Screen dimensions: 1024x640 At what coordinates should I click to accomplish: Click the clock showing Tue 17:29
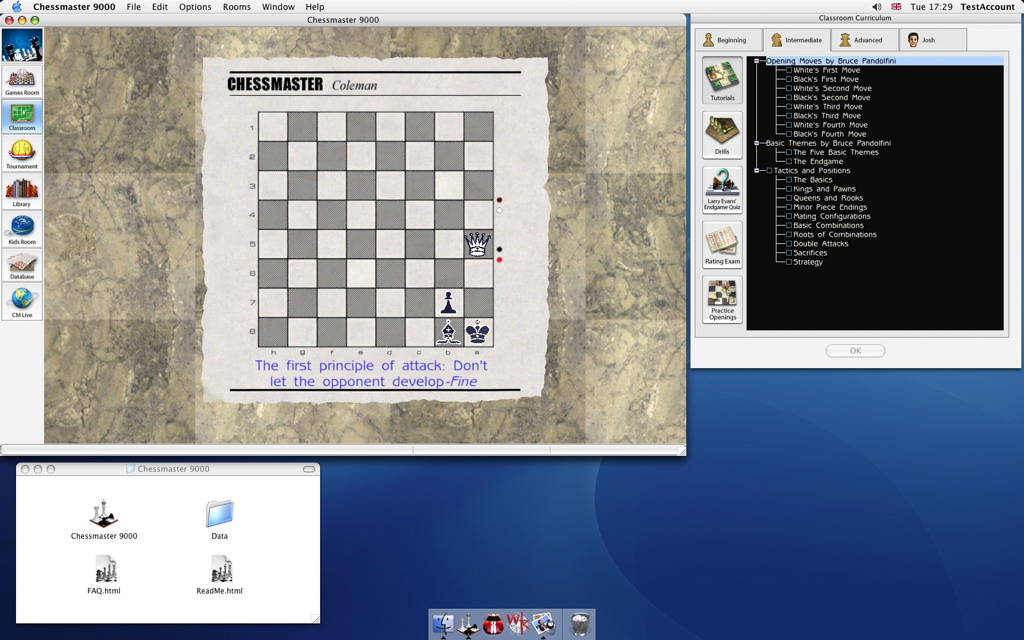click(x=931, y=7)
